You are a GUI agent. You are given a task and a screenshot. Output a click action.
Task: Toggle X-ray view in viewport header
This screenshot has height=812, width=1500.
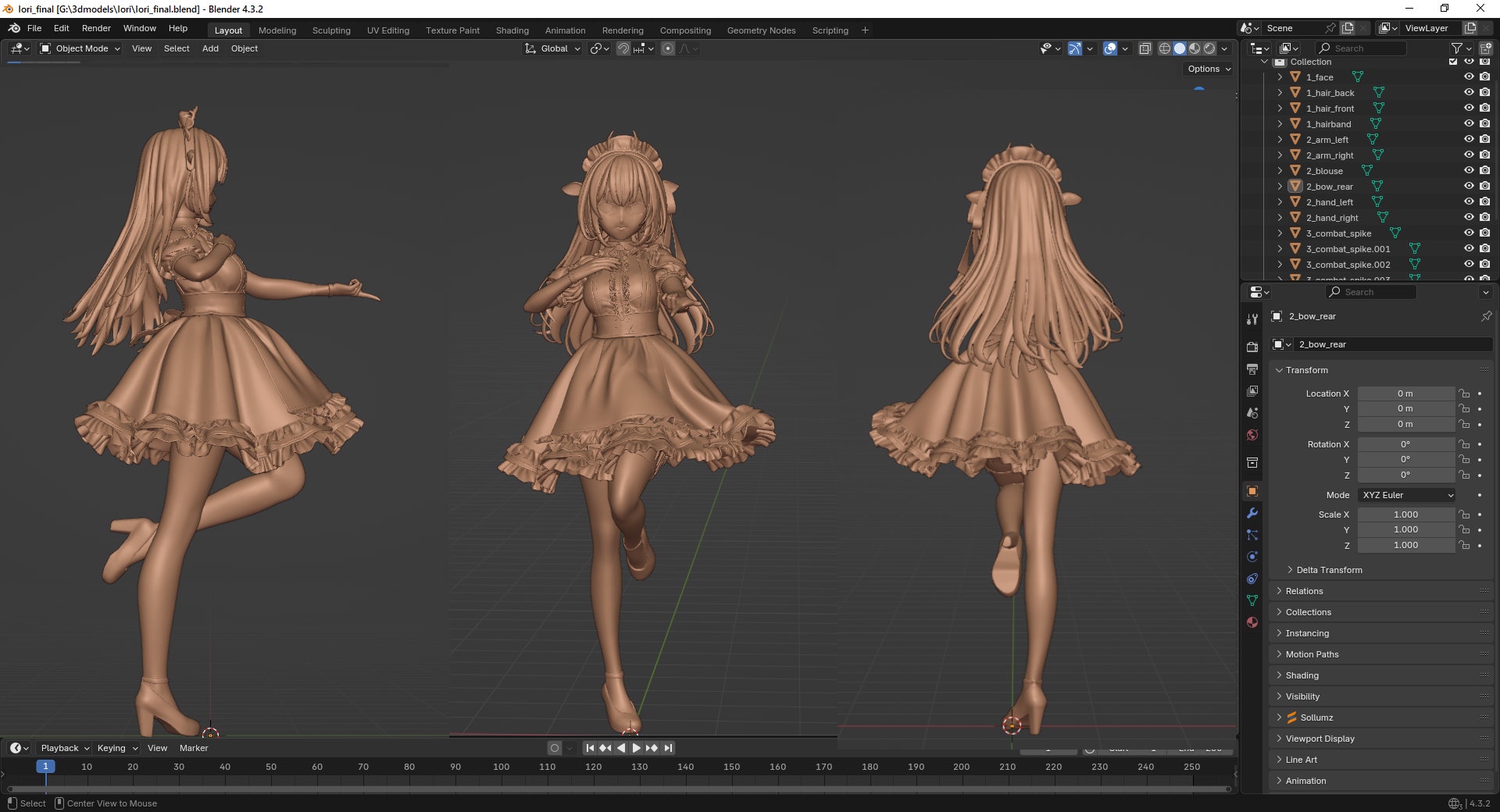(1145, 48)
